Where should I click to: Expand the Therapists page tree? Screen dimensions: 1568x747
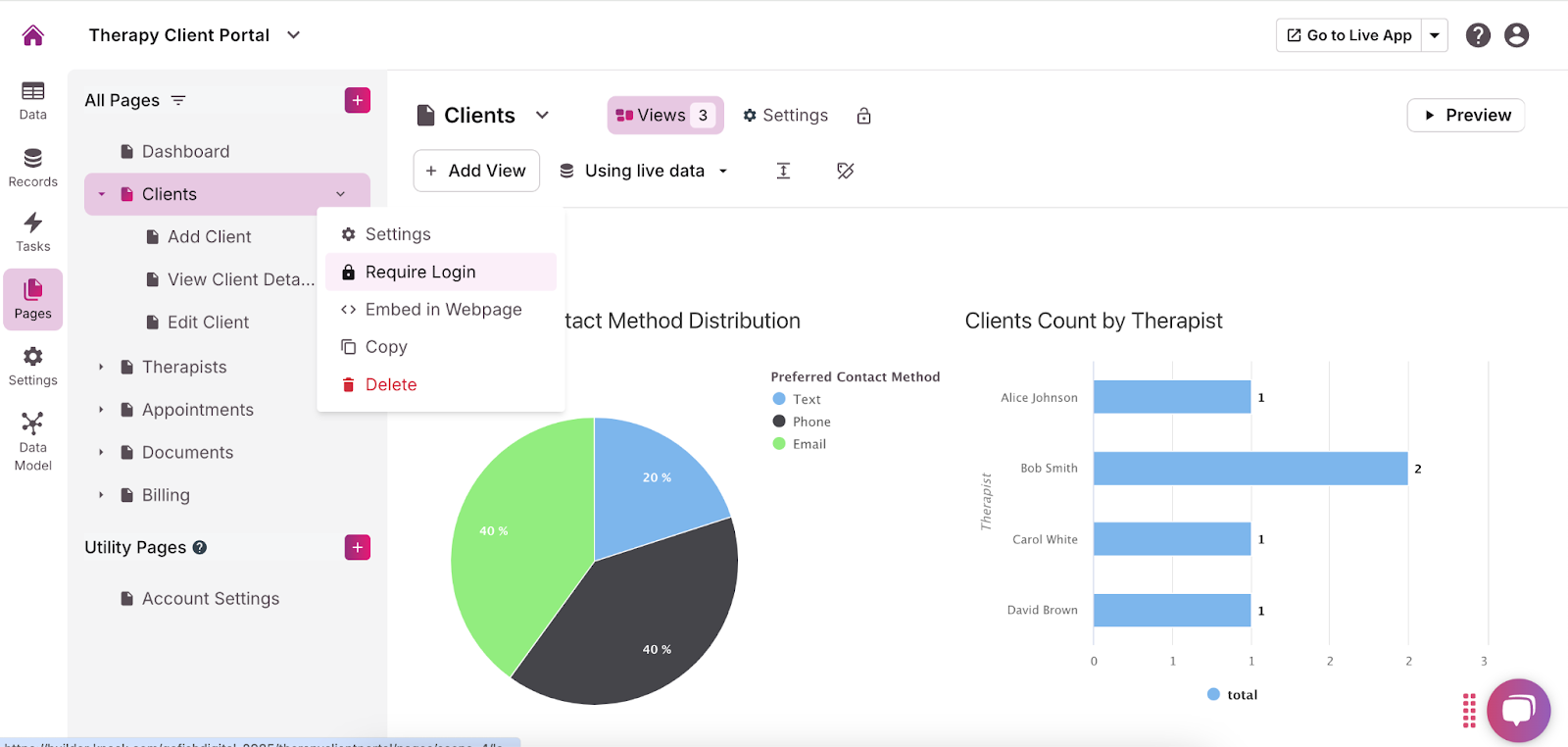pyautogui.click(x=101, y=367)
